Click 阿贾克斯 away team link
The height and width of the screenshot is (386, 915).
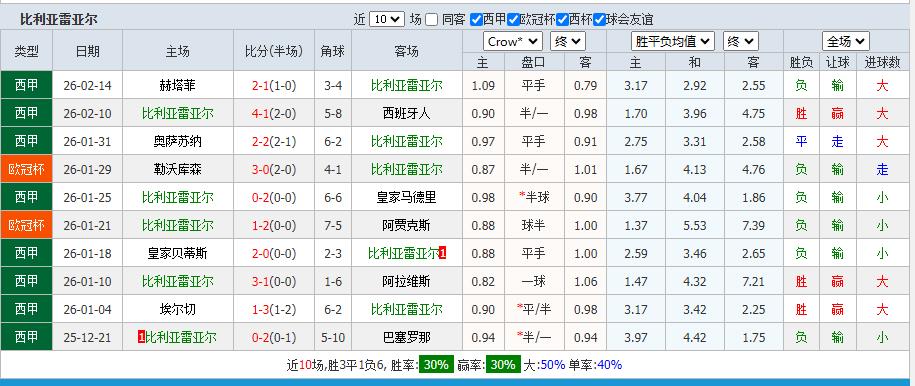[407, 225]
